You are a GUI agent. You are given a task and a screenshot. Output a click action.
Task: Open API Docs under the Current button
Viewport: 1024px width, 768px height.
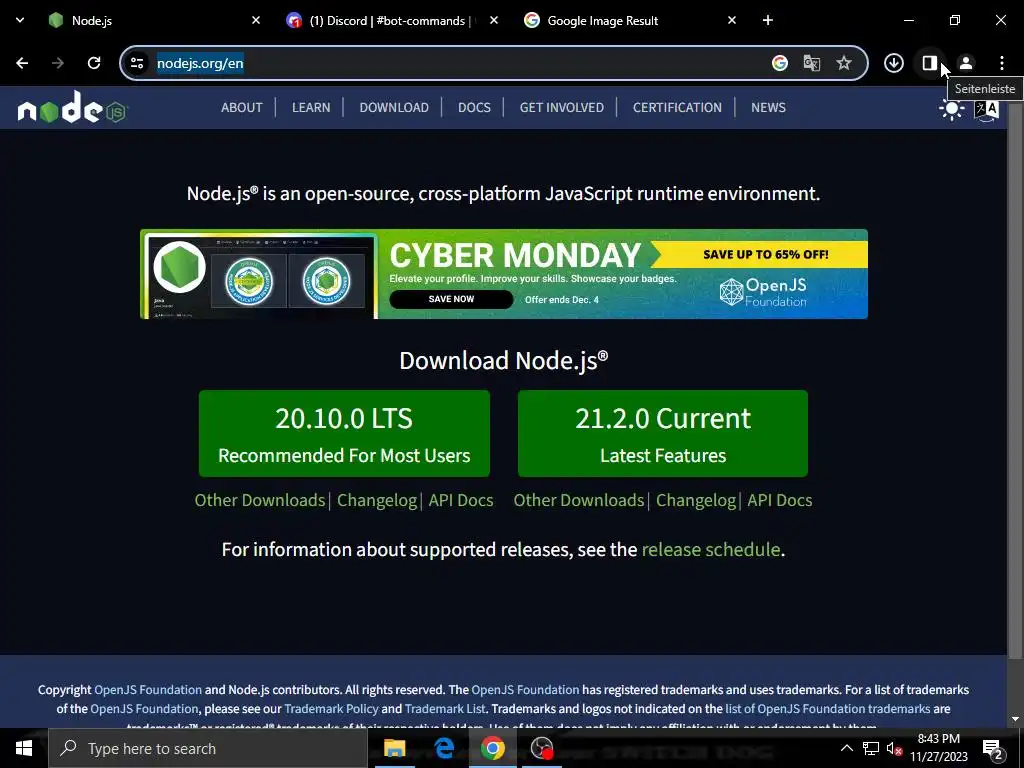click(x=780, y=500)
